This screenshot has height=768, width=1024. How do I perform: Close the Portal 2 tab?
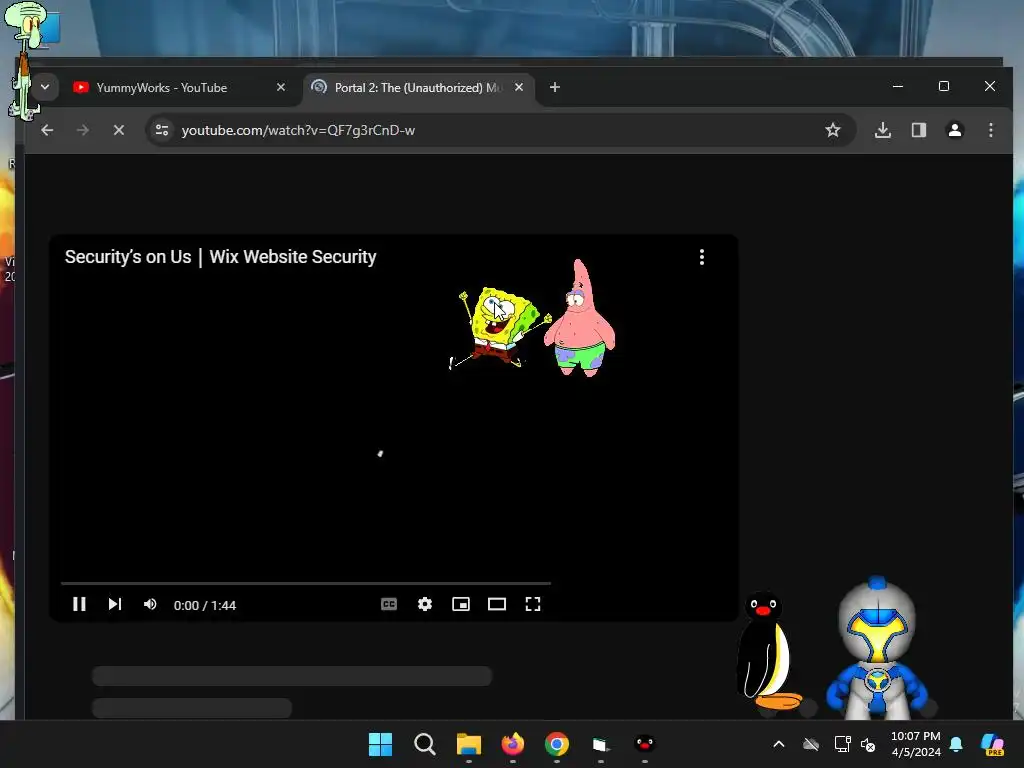[x=519, y=87]
